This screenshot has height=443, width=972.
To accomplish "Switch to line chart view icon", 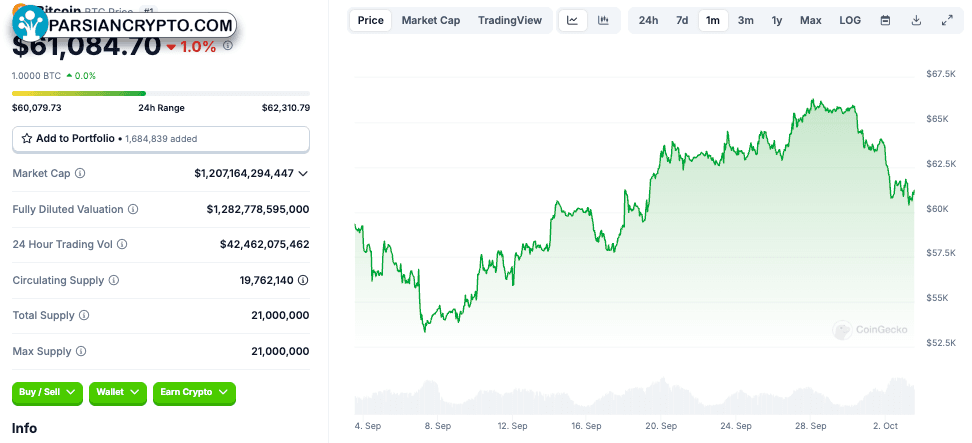I will pos(573,20).
